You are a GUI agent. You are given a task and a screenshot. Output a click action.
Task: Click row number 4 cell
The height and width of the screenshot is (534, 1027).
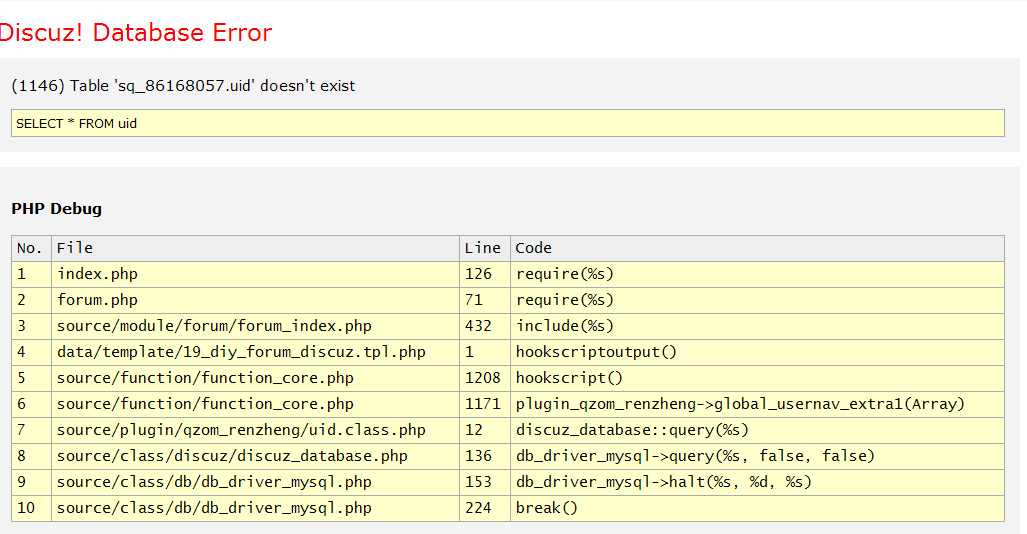(31, 352)
